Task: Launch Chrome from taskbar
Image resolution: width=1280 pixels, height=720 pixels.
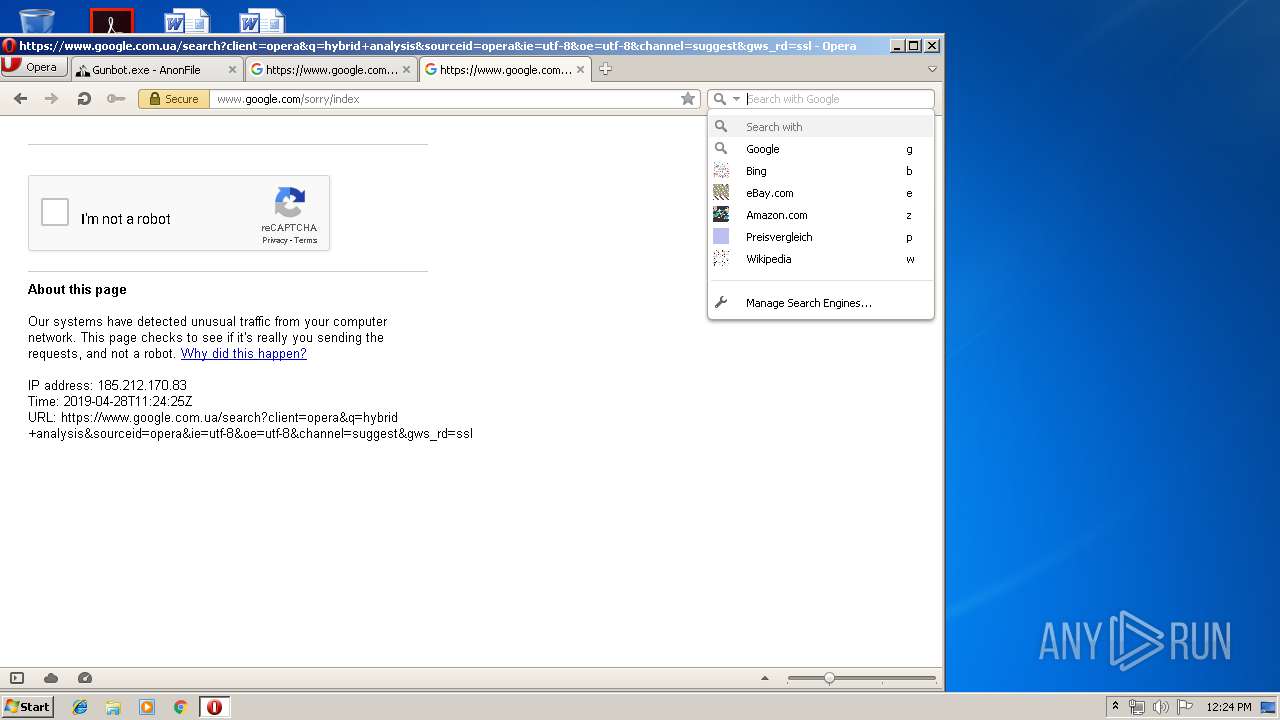Action: click(180, 707)
